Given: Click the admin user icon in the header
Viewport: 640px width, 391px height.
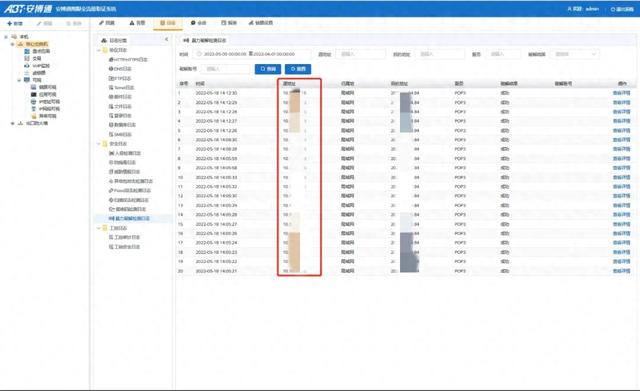Looking at the screenshot, I should coord(569,9).
